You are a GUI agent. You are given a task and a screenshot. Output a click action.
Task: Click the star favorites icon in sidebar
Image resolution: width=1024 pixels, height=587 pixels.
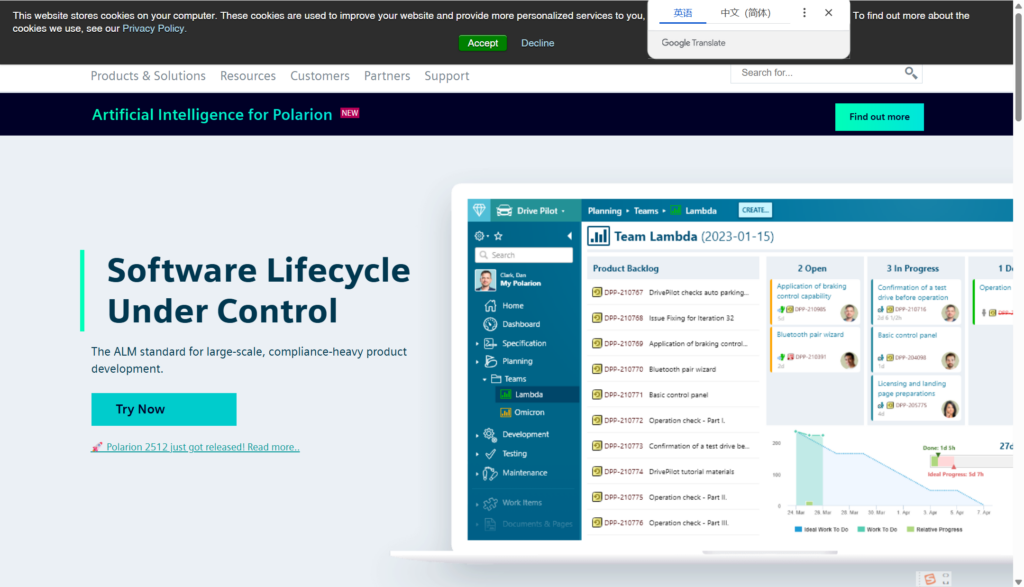point(499,236)
